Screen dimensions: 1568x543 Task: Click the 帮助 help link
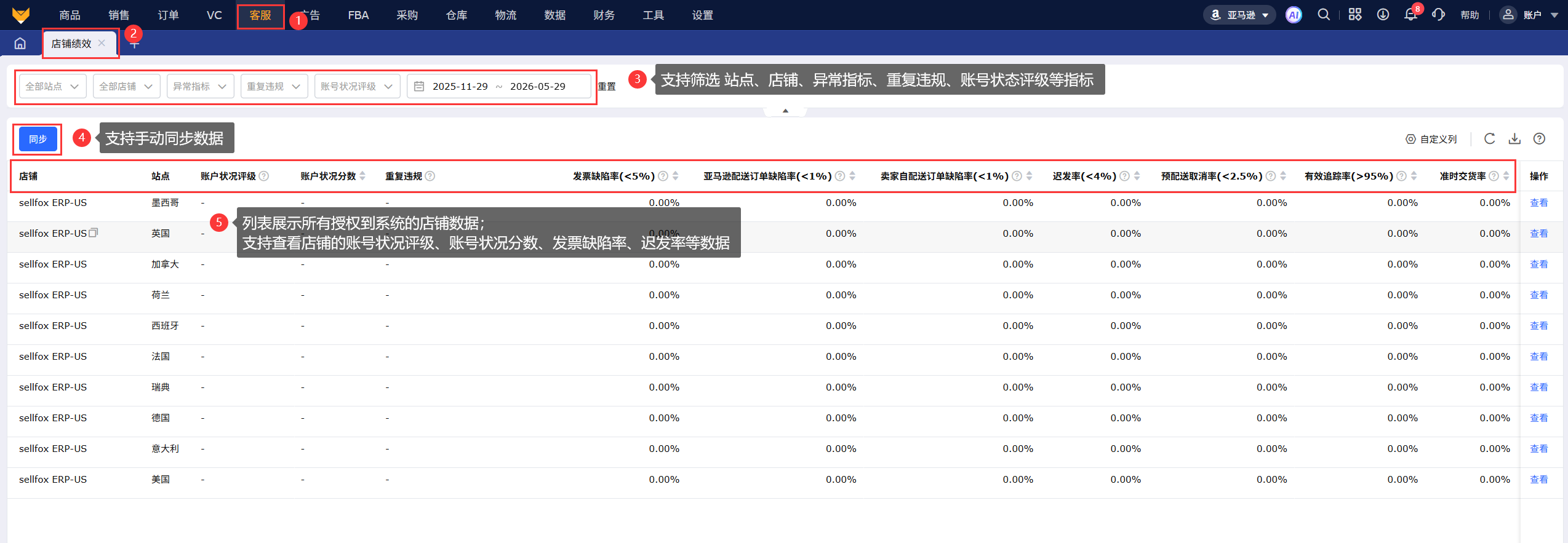coord(1470,15)
